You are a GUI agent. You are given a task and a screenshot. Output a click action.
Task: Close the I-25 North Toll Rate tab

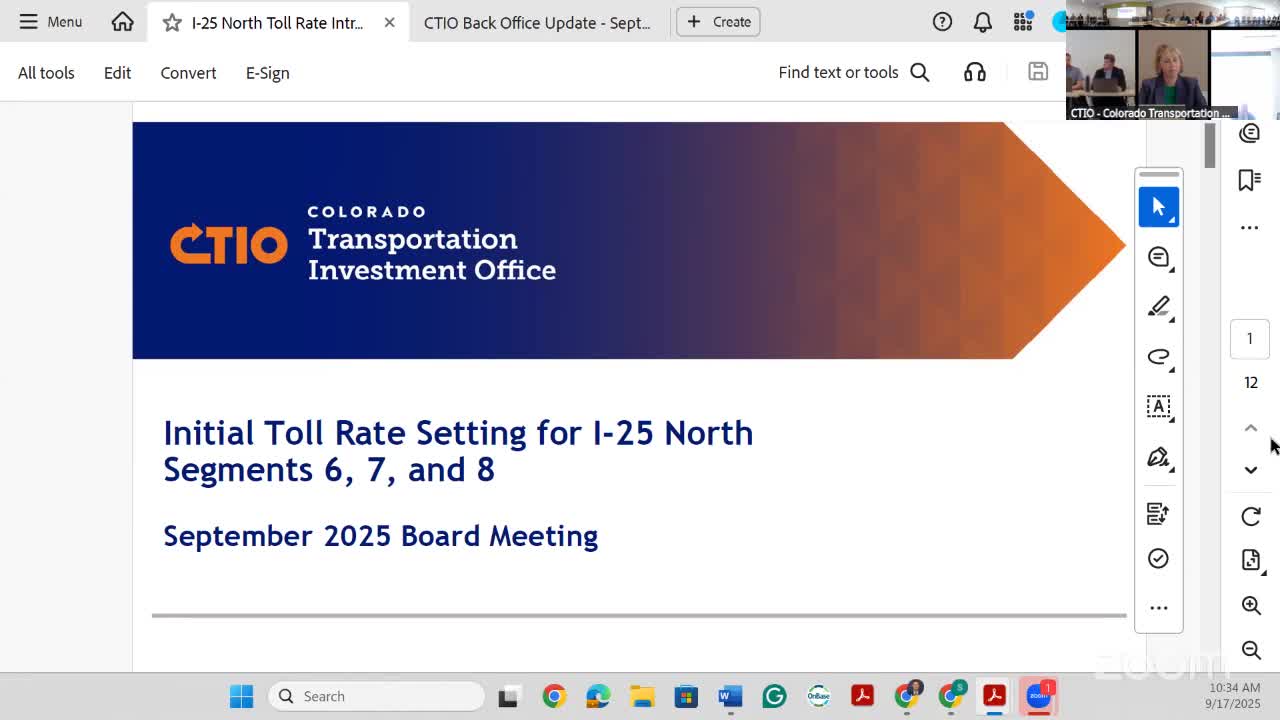point(389,22)
